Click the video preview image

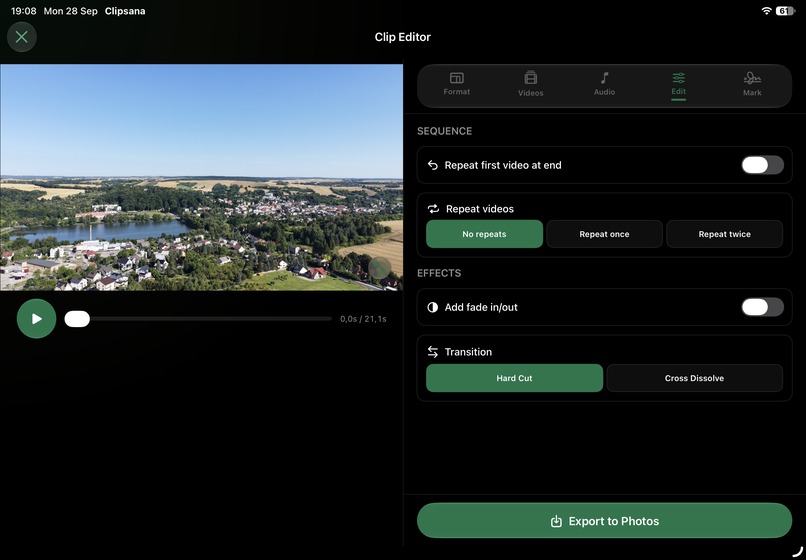pos(202,177)
